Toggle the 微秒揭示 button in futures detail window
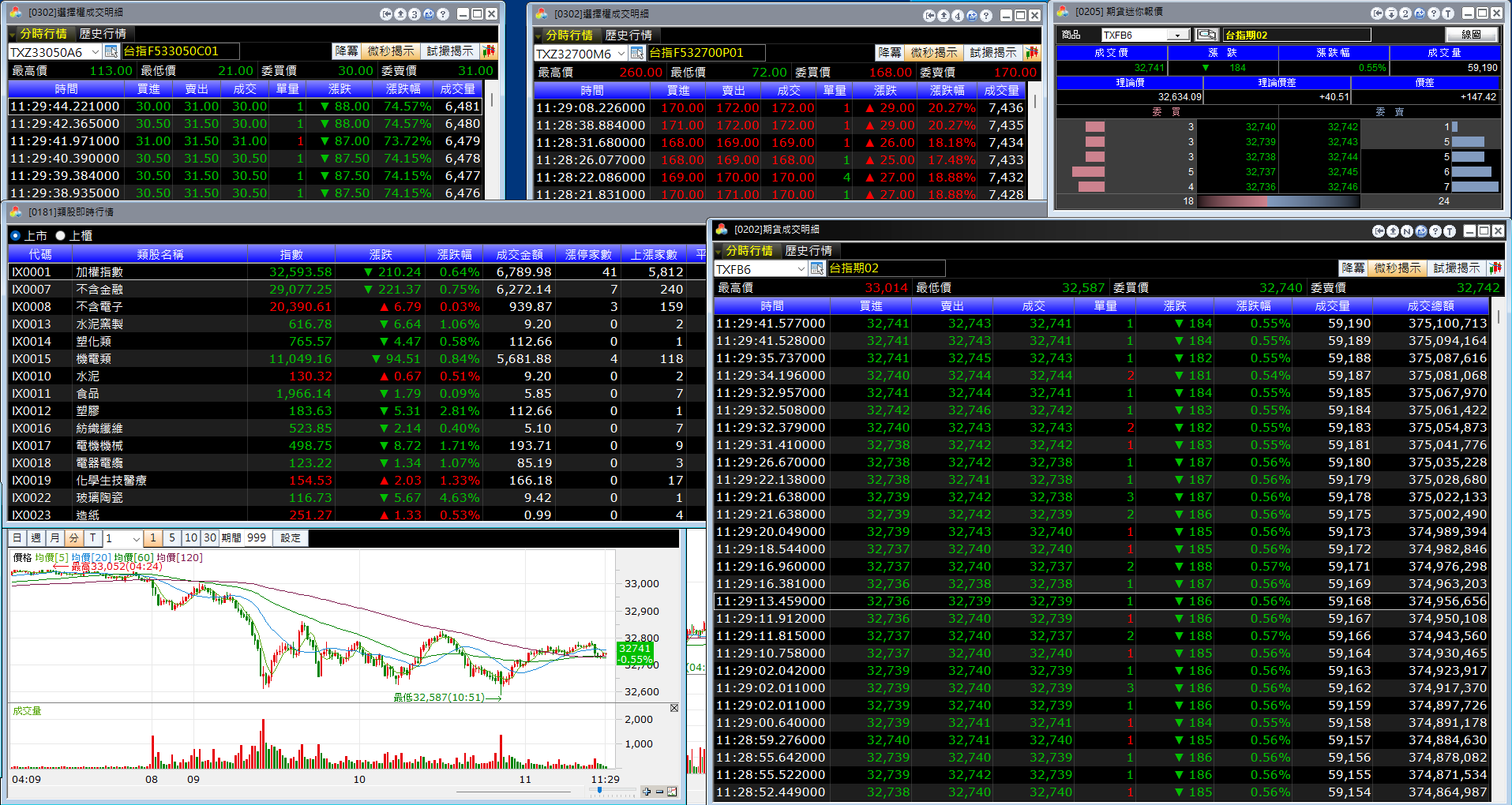 click(1397, 268)
